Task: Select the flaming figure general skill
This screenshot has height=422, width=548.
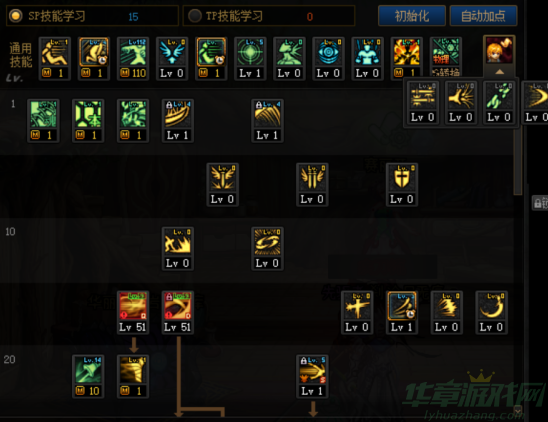Action: coord(407,57)
